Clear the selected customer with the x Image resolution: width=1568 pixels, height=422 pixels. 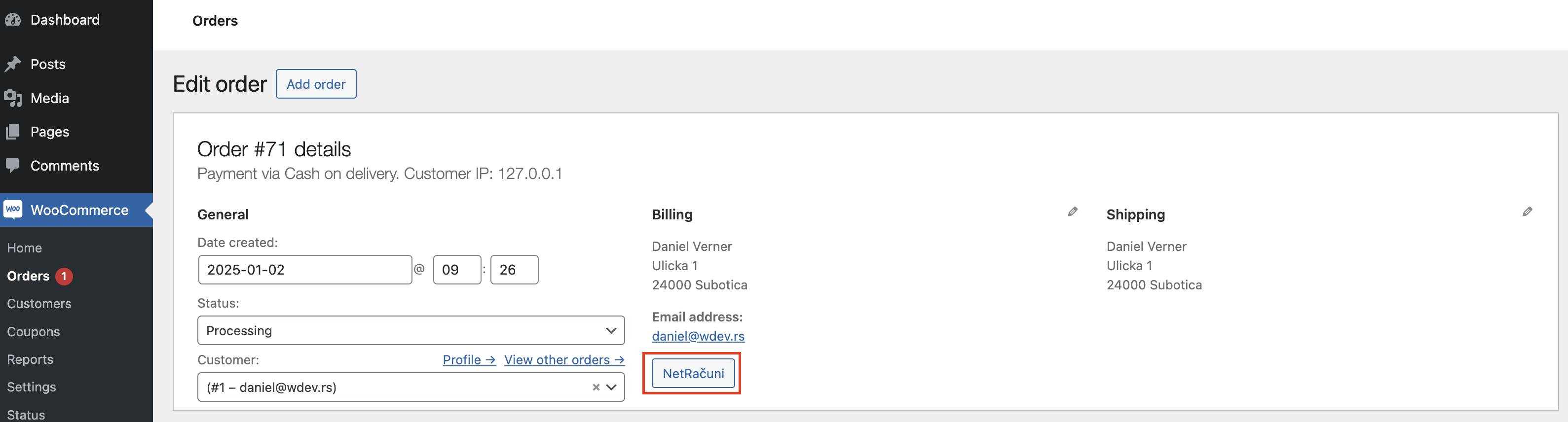pos(596,387)
